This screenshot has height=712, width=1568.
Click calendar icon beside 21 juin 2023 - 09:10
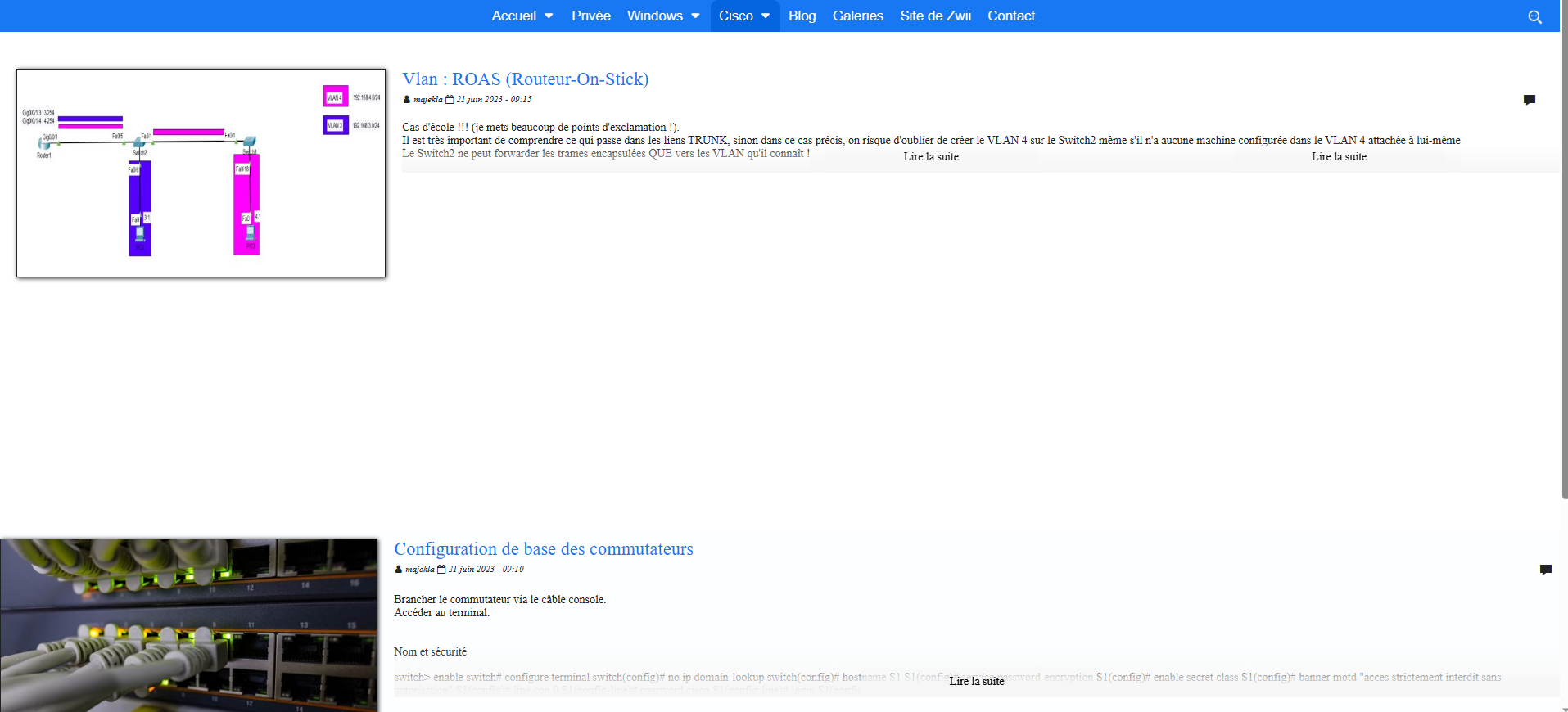tap(441, 570)
